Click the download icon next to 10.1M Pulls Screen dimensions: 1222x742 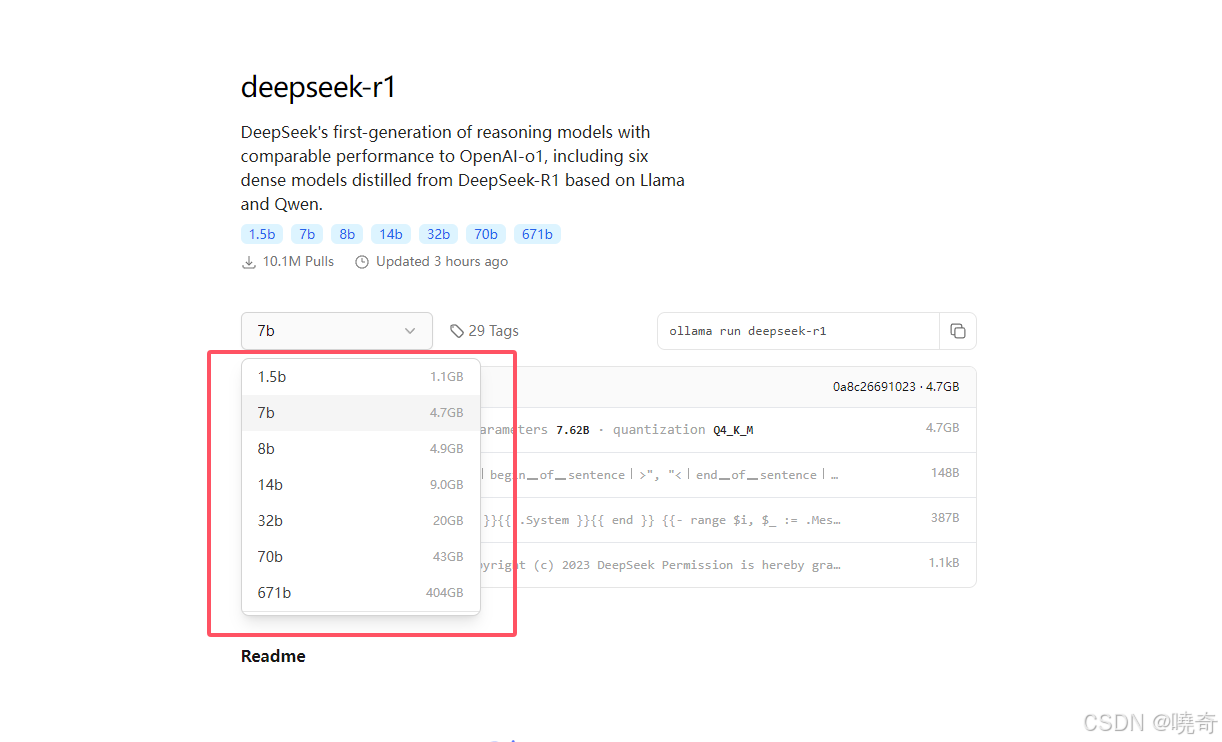coord(248,262)
